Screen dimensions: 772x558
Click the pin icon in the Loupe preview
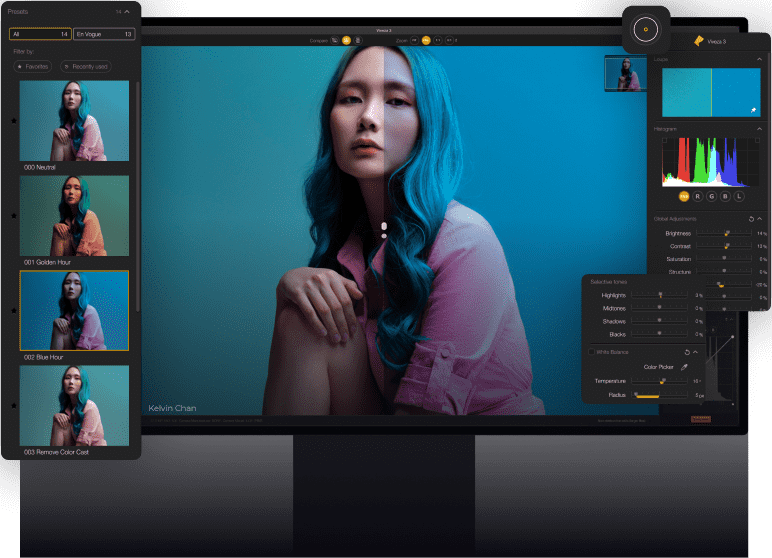click(753, 109)
